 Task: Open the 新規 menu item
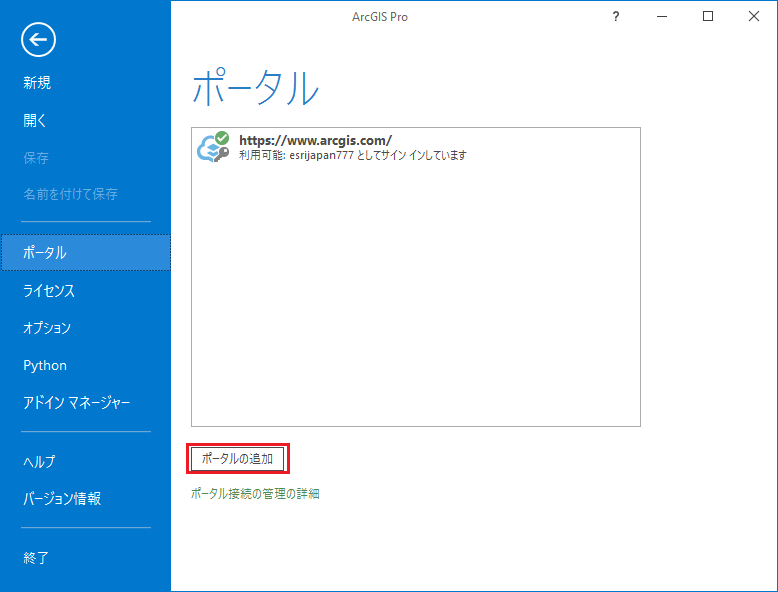click(37, 82)
